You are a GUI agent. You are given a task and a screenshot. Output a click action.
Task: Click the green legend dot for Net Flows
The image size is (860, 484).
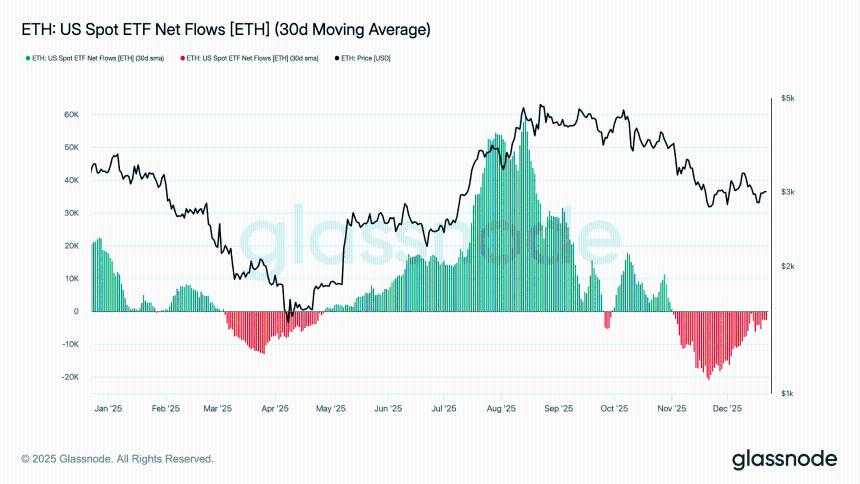pyautogui.click(x=27, y=59)
